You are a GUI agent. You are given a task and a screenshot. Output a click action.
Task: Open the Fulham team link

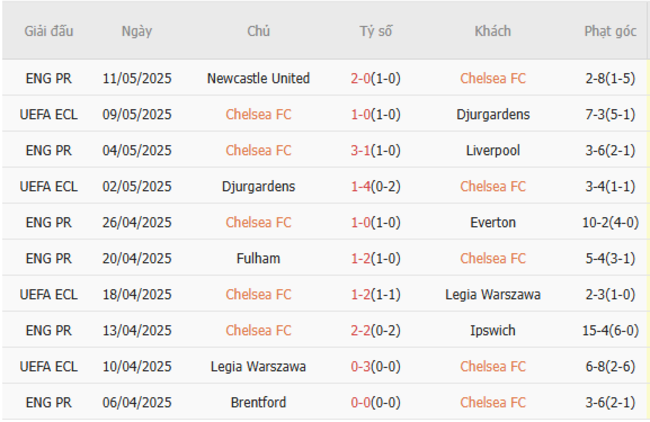pos(258,258)
